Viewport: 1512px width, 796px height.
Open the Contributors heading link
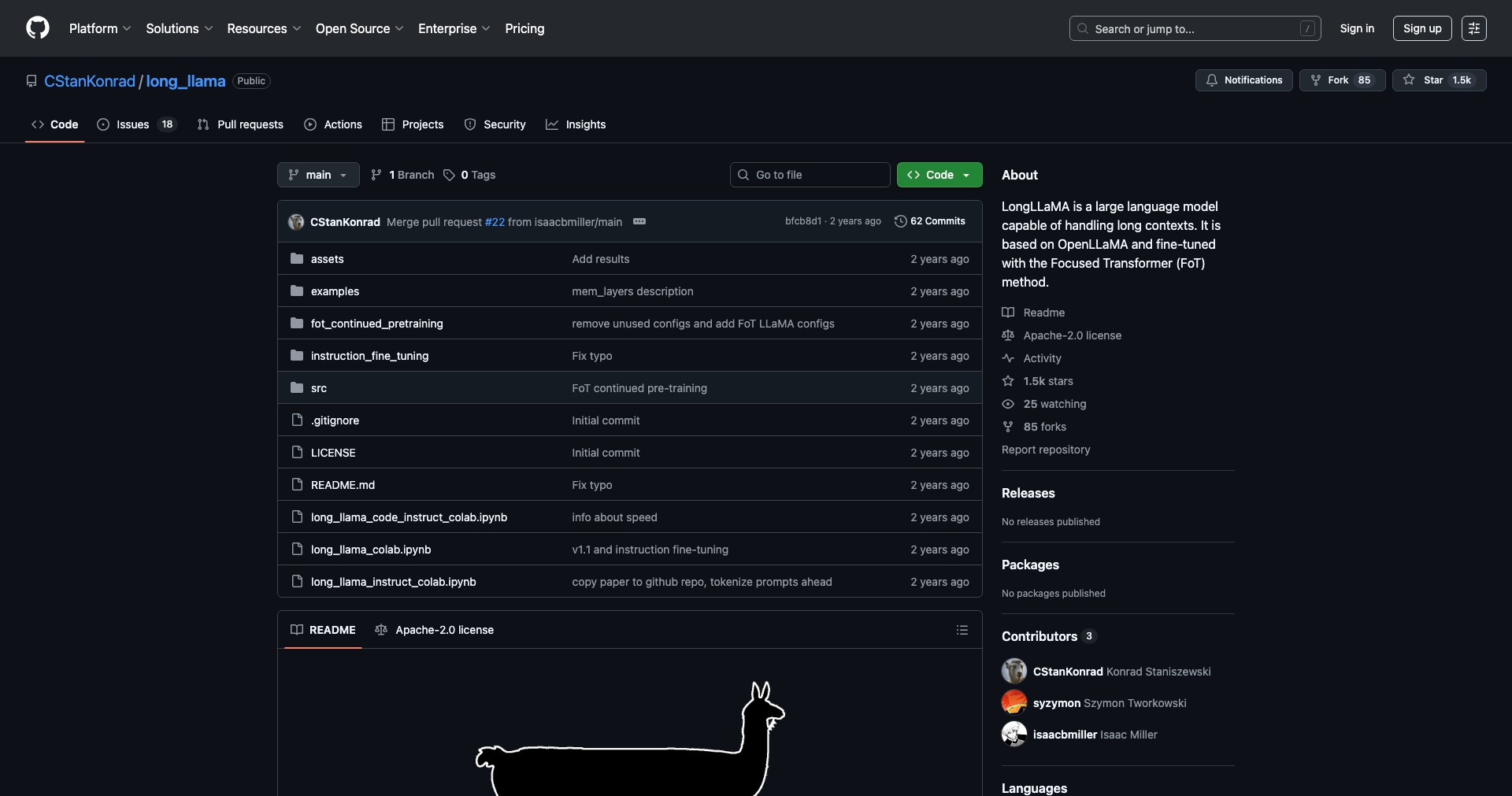pos(1049,636)
